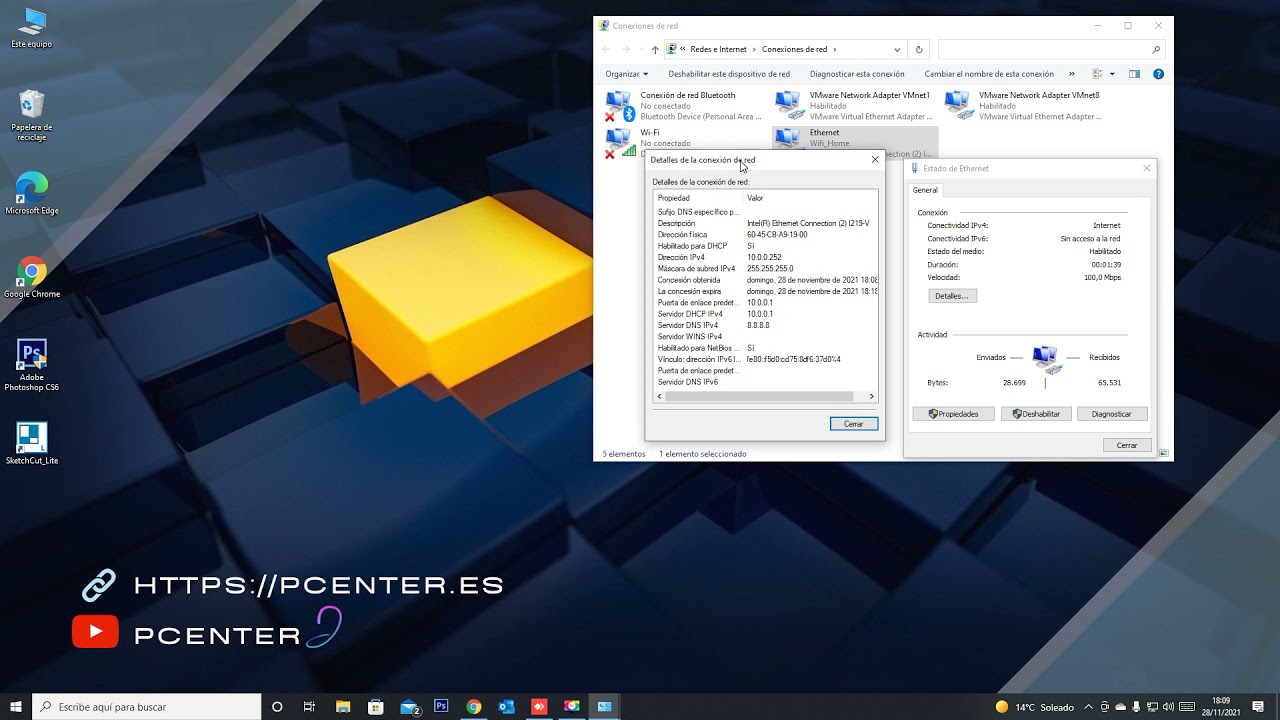1280x720 pixels.
Task: Expand the address bar history dropdown
Action: (x=897, y=49)
